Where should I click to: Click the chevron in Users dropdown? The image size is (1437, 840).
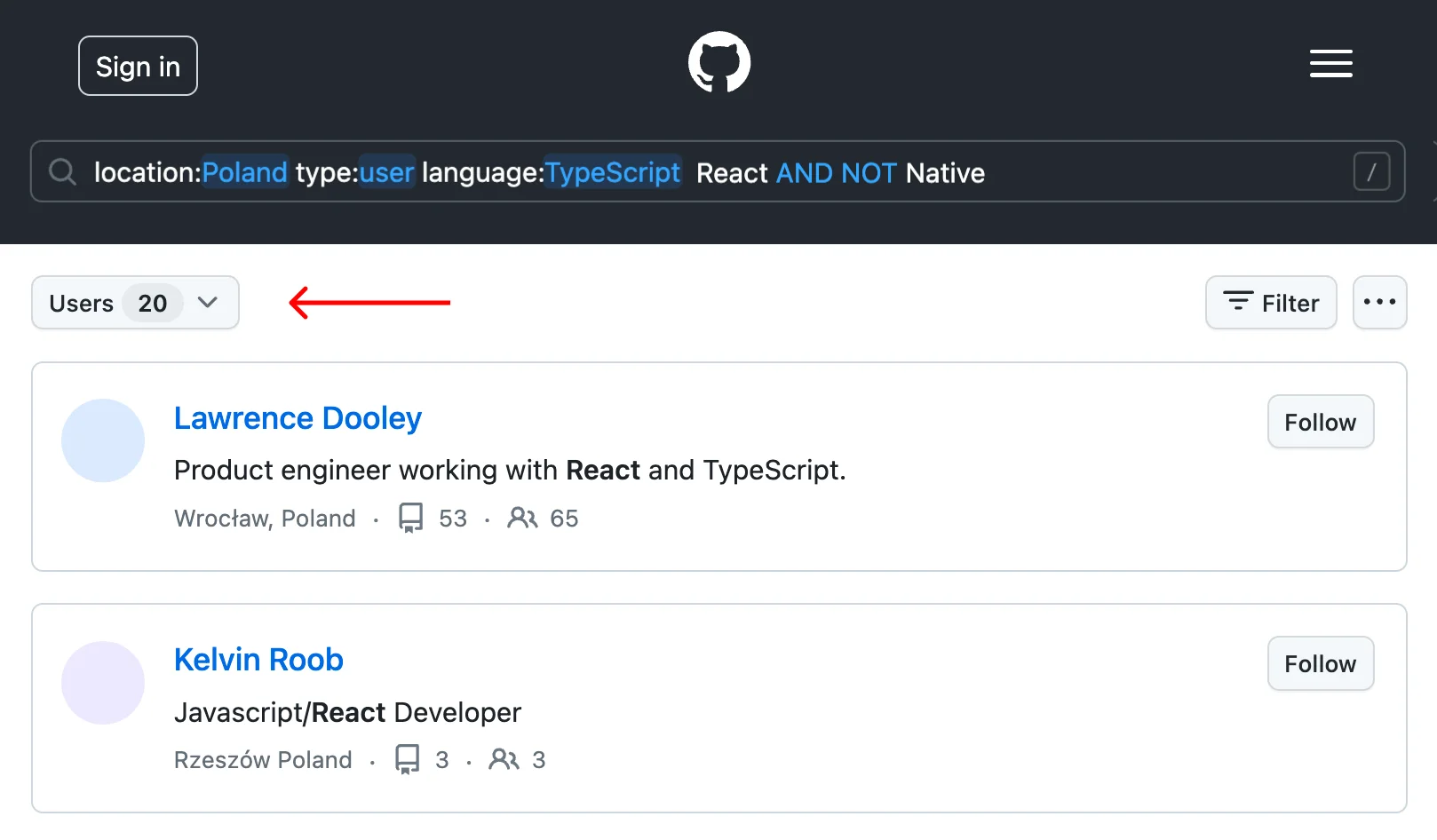pos(208,303)
